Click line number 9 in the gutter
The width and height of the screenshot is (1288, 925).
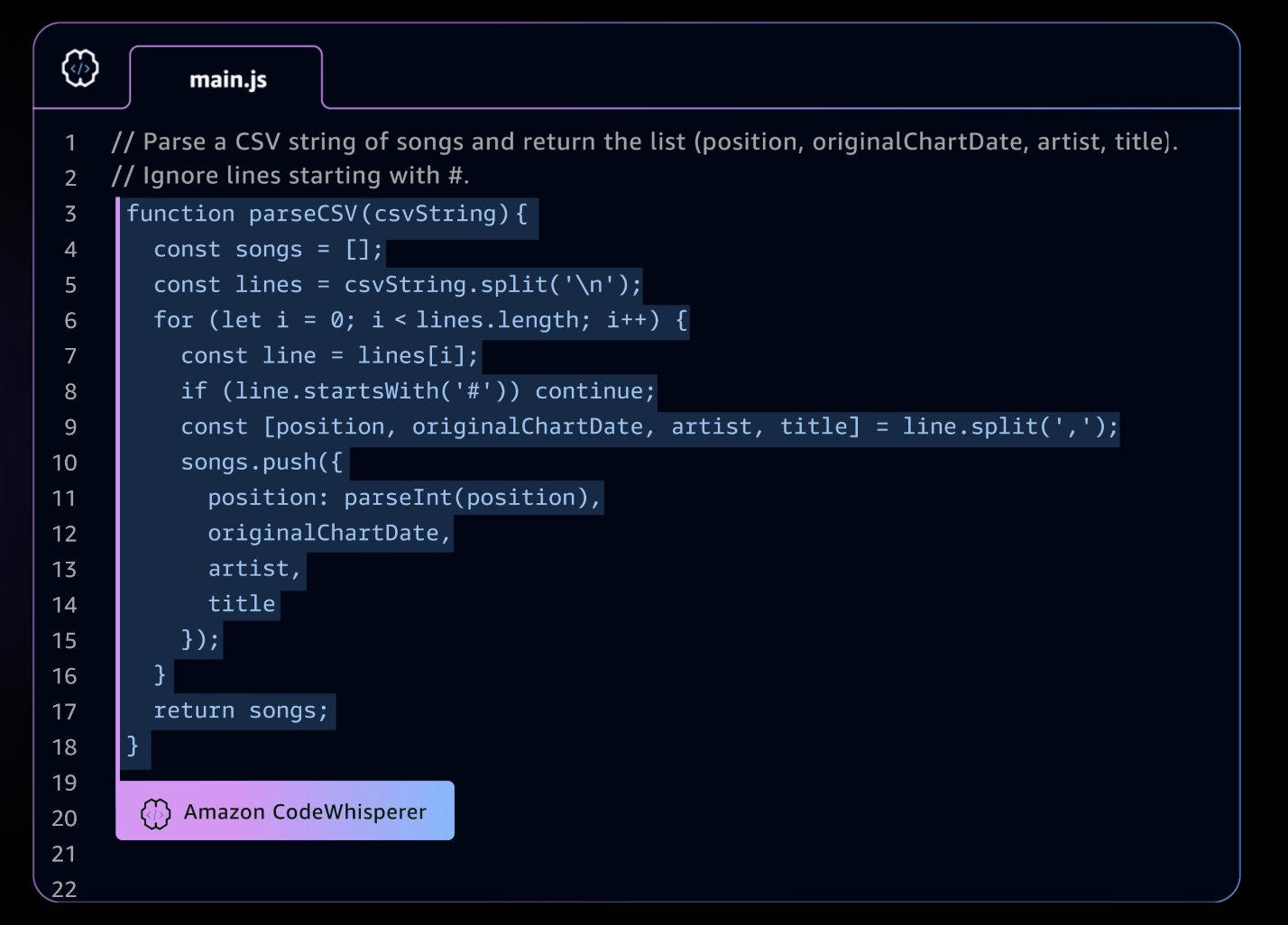click(70, 426)
